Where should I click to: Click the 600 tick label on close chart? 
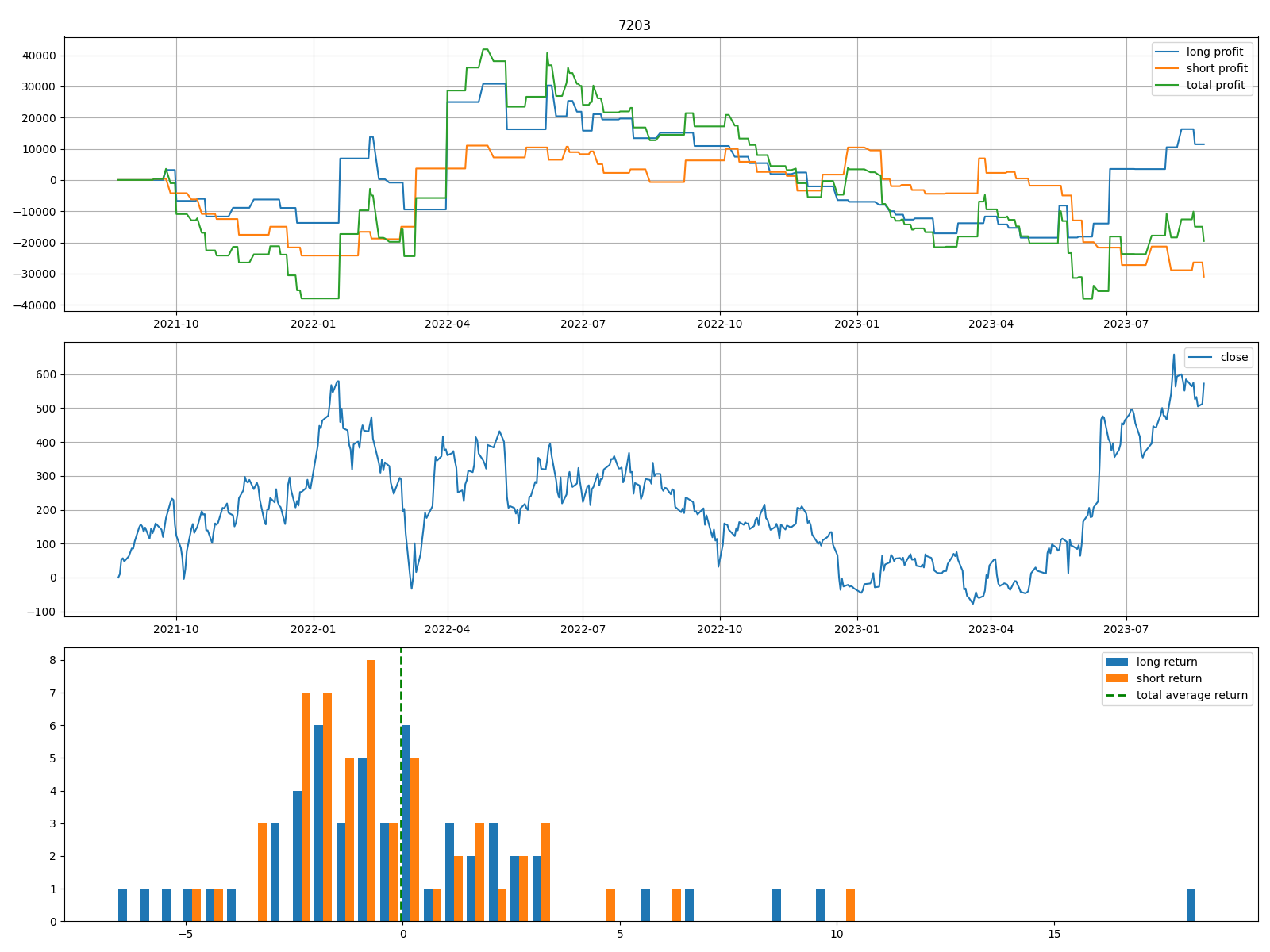46,374
